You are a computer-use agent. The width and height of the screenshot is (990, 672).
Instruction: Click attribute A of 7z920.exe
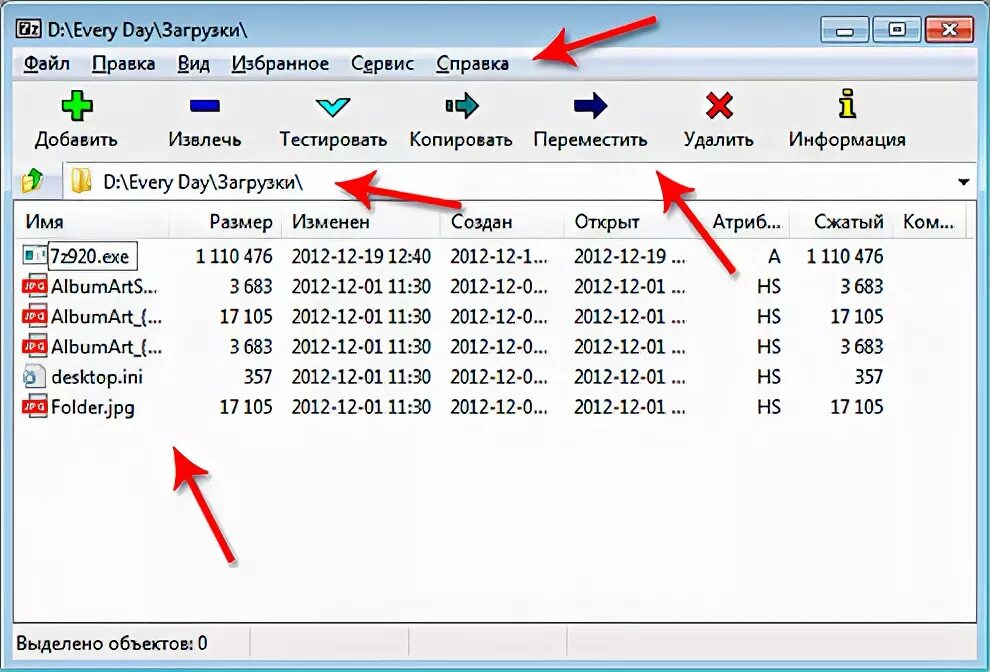point(774,256)
